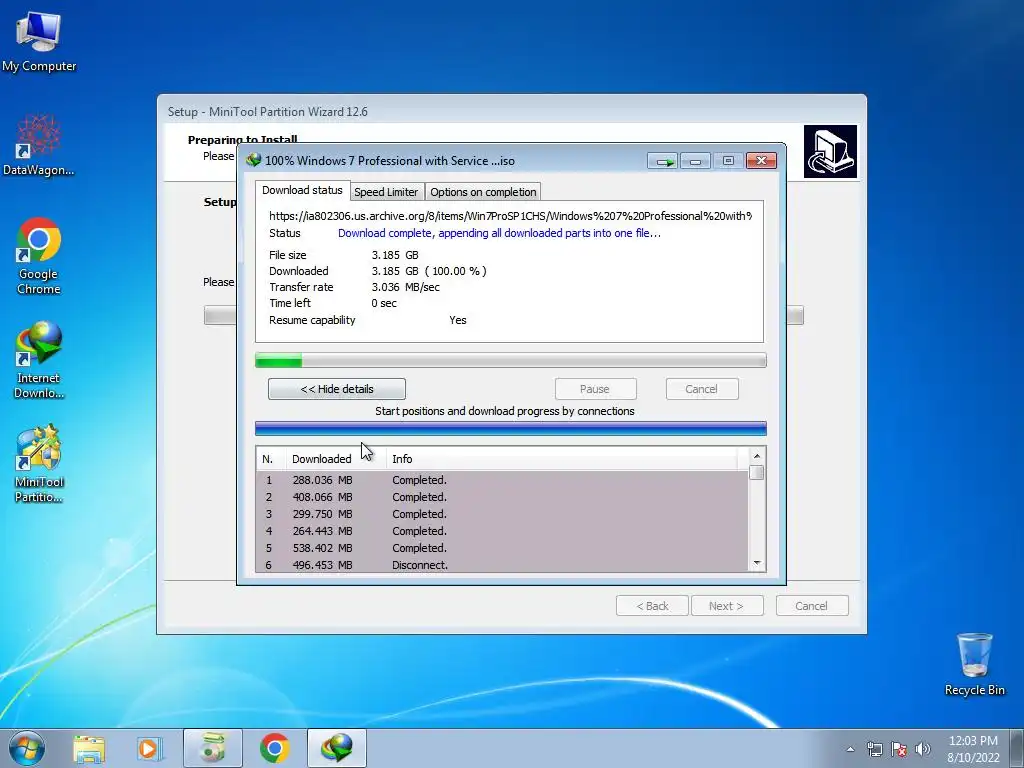The image size is (1024, 768).
Task: Click the blue connections progress bar
Action: coord(511,428)
